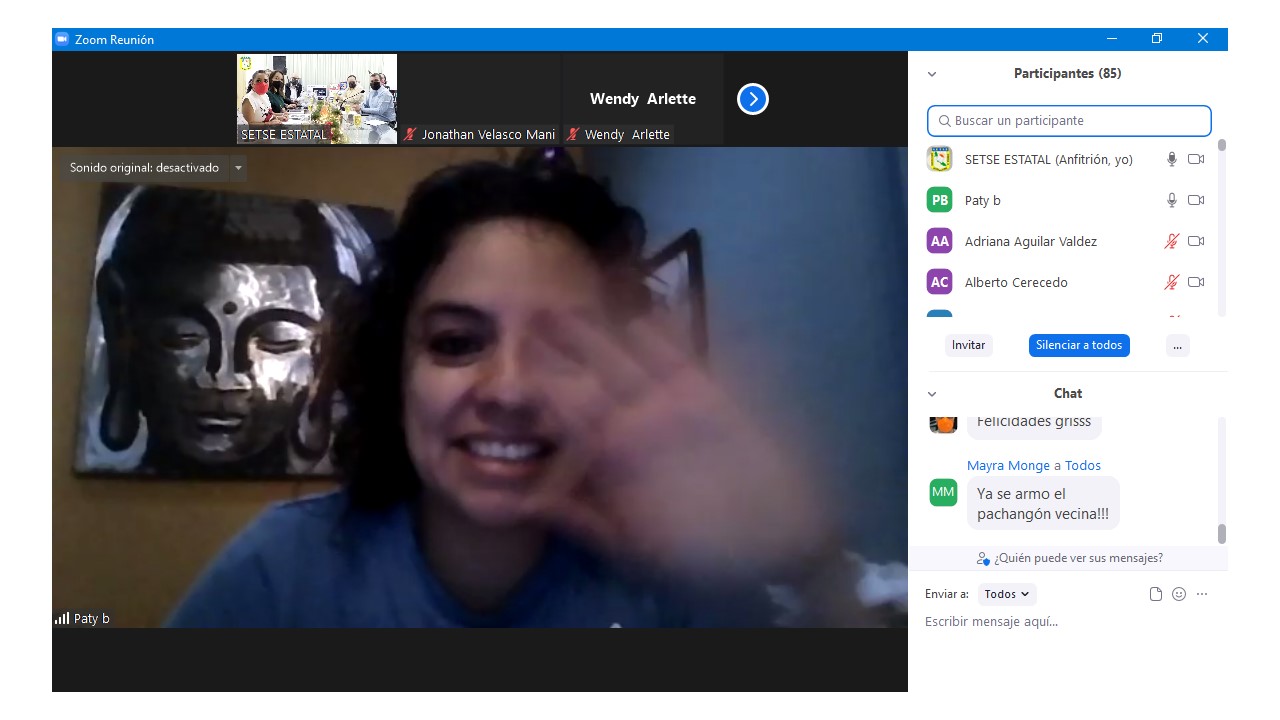
Task: Open the emoji picker in chat
Action: click(x=1179, y=594)
